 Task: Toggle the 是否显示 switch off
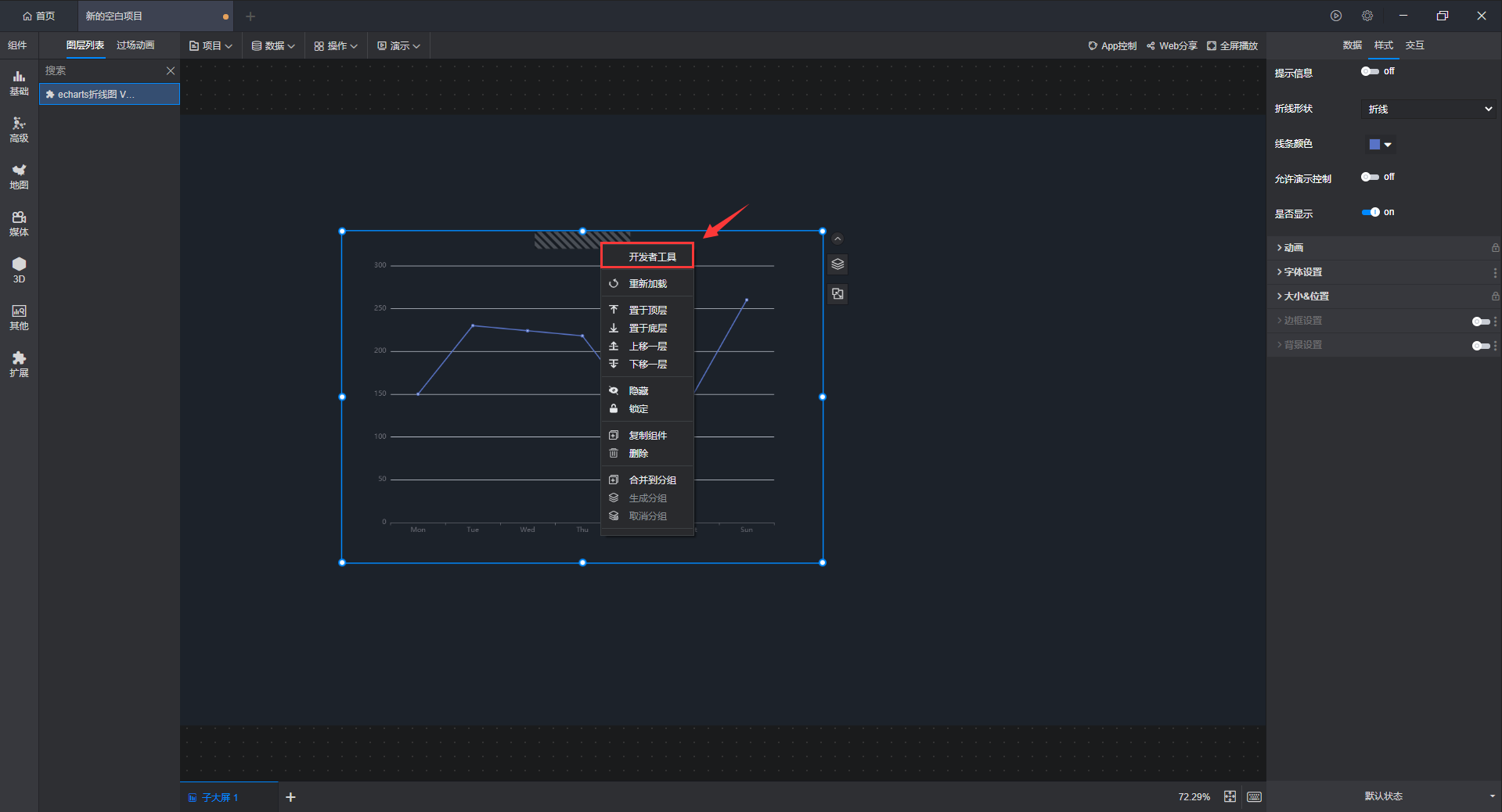tap(1370, 212)
